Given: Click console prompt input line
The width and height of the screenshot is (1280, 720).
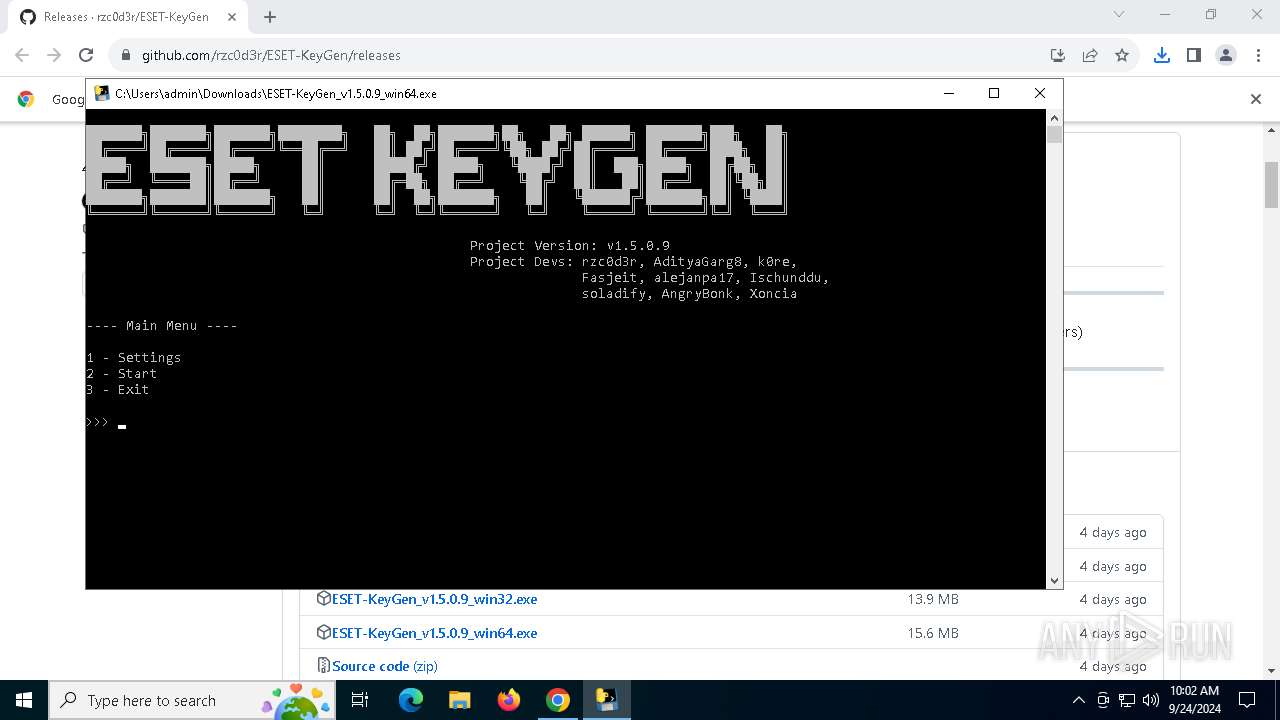Looking at the screenshot, I should pos(106,423).
